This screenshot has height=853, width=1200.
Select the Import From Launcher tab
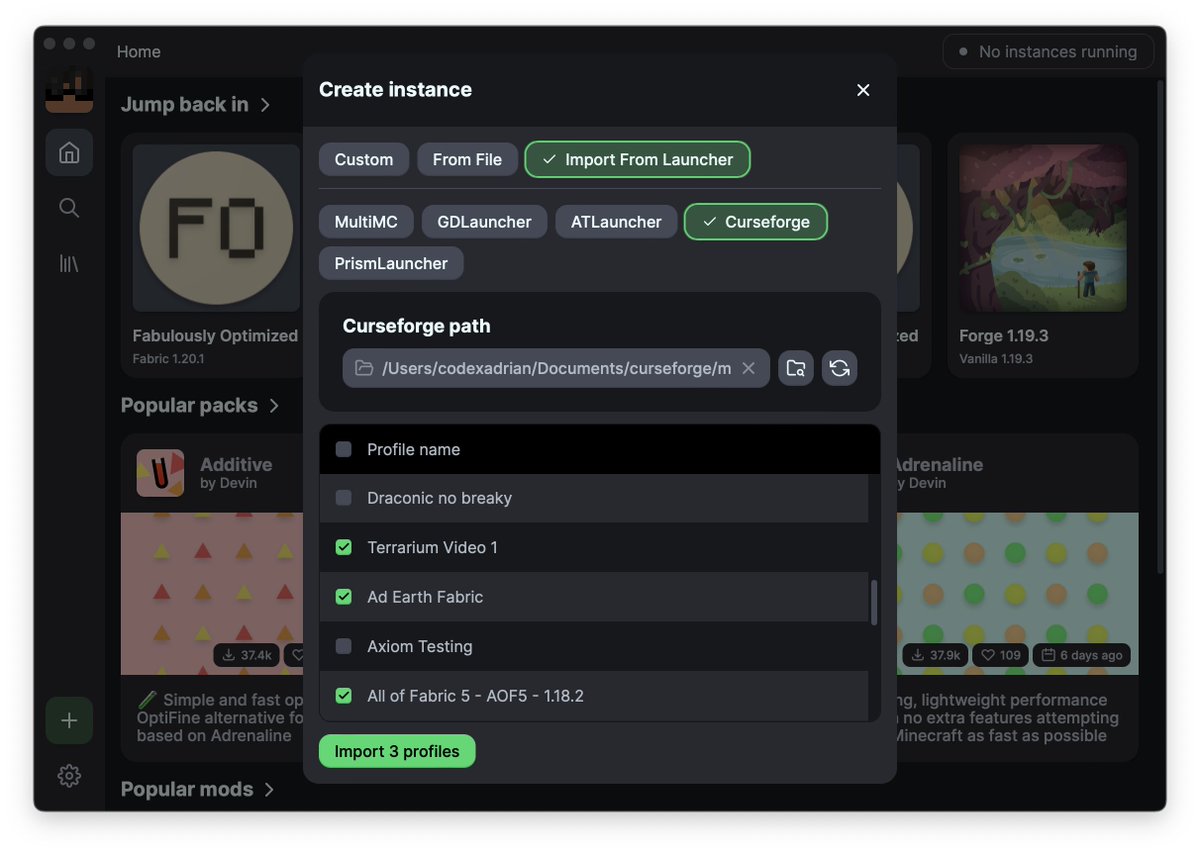click(638, 160)
